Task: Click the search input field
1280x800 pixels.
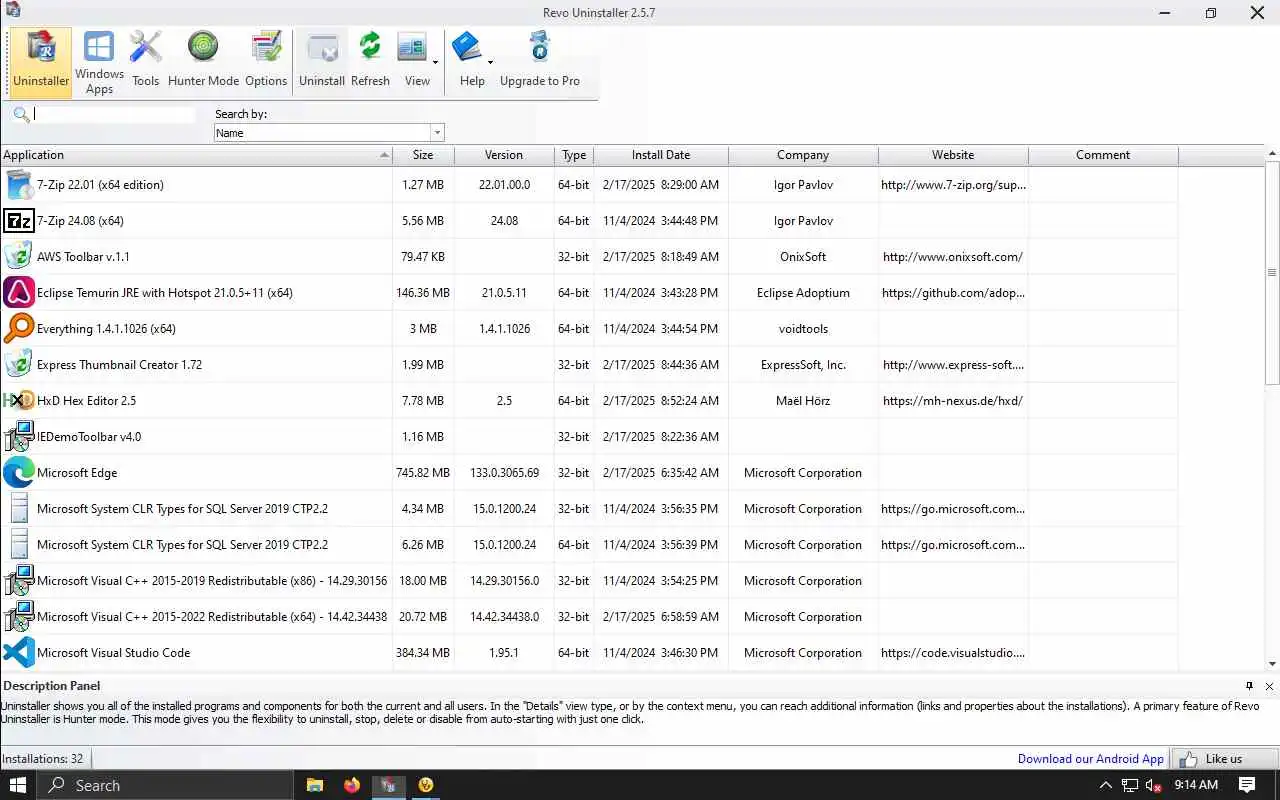Action: click(x=114, y=114)
